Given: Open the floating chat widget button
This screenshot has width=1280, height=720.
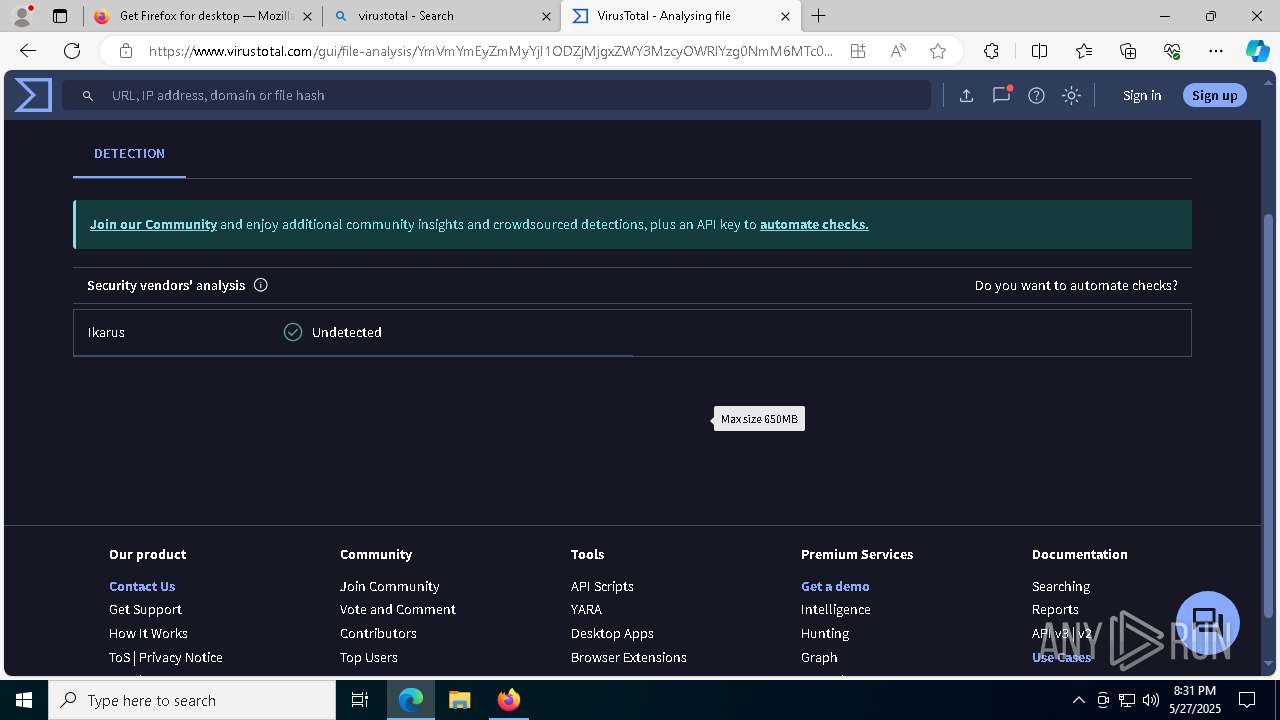Looking at the screenshot, I should pos(1208,622).
